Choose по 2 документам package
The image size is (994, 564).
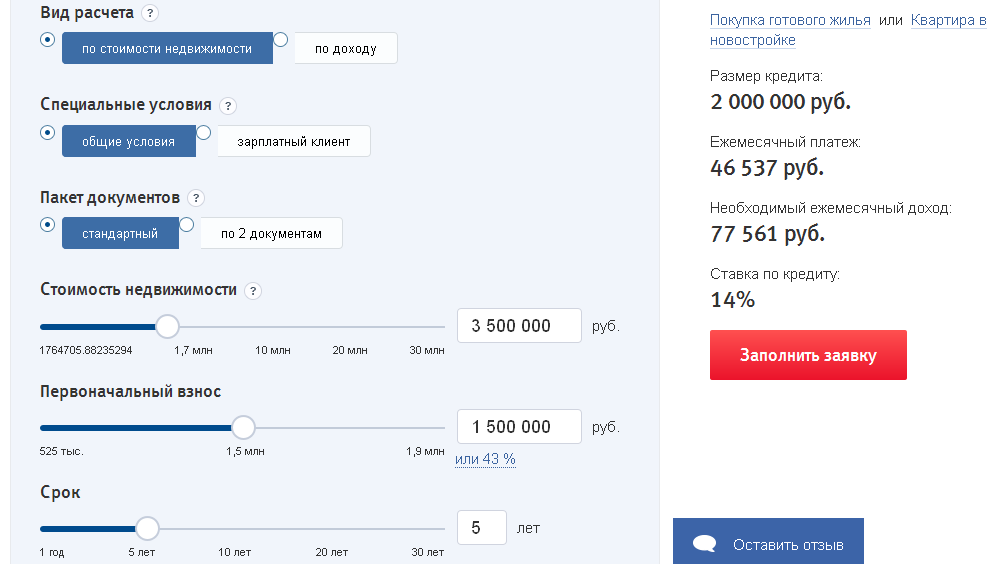click(x=271, y=234)
